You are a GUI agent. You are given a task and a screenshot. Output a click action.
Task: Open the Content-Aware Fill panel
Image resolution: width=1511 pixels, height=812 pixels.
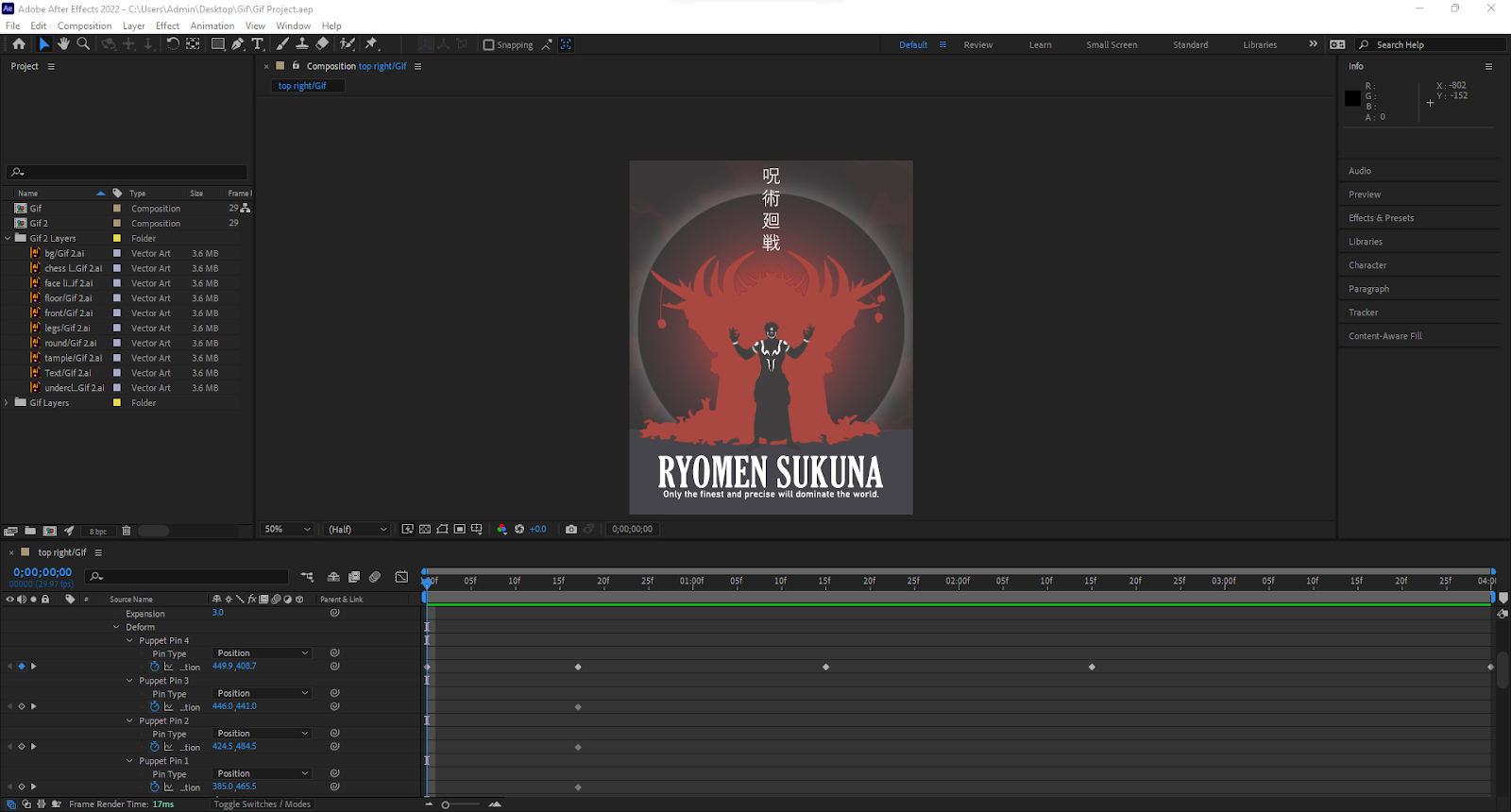pyautogui.click(x=1385, y=336)
